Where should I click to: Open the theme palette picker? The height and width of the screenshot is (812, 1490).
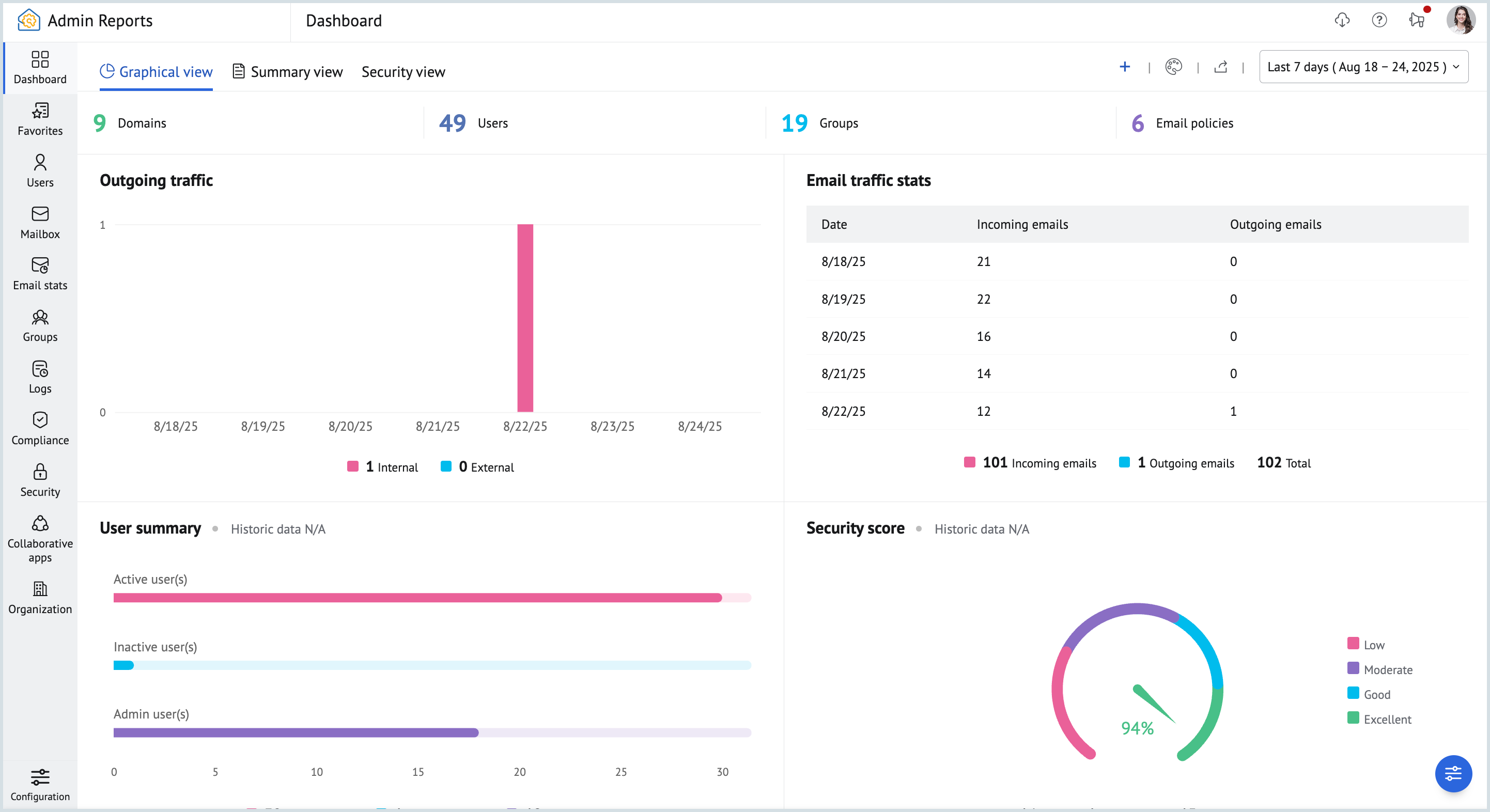click(1174, 67)
